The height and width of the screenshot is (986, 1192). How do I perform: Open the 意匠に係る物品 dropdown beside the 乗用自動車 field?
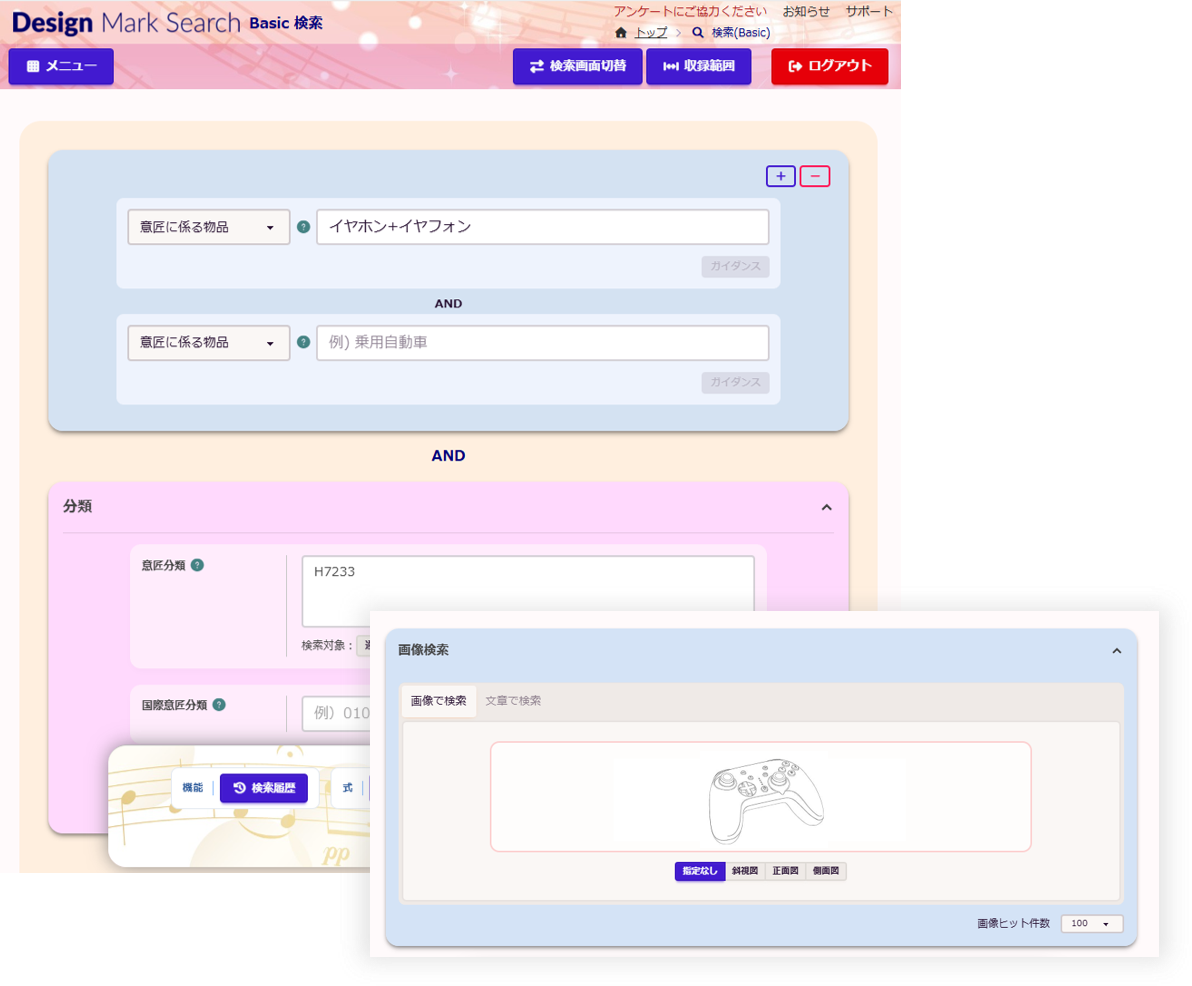pos(208,343)
